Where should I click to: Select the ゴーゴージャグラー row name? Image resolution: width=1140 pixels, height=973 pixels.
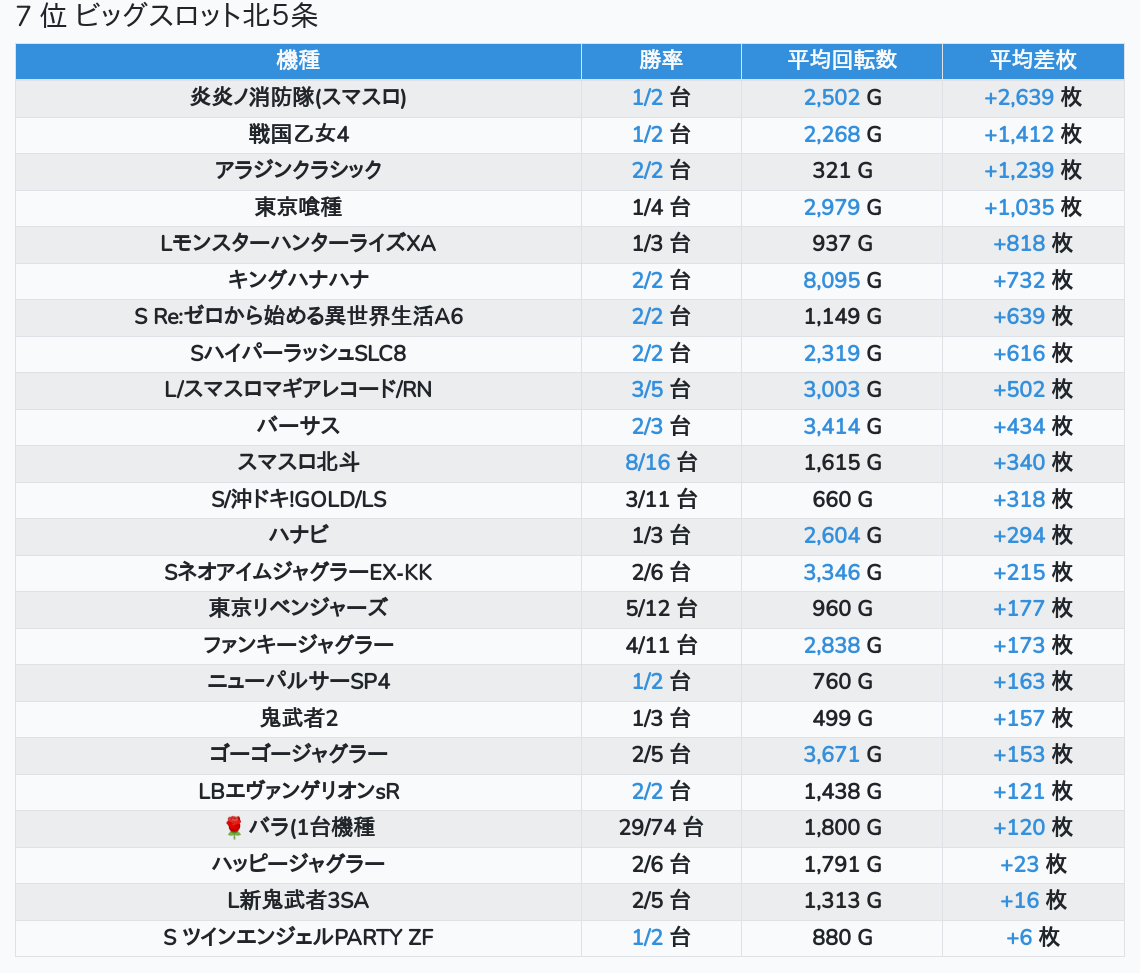coord(298,754)
